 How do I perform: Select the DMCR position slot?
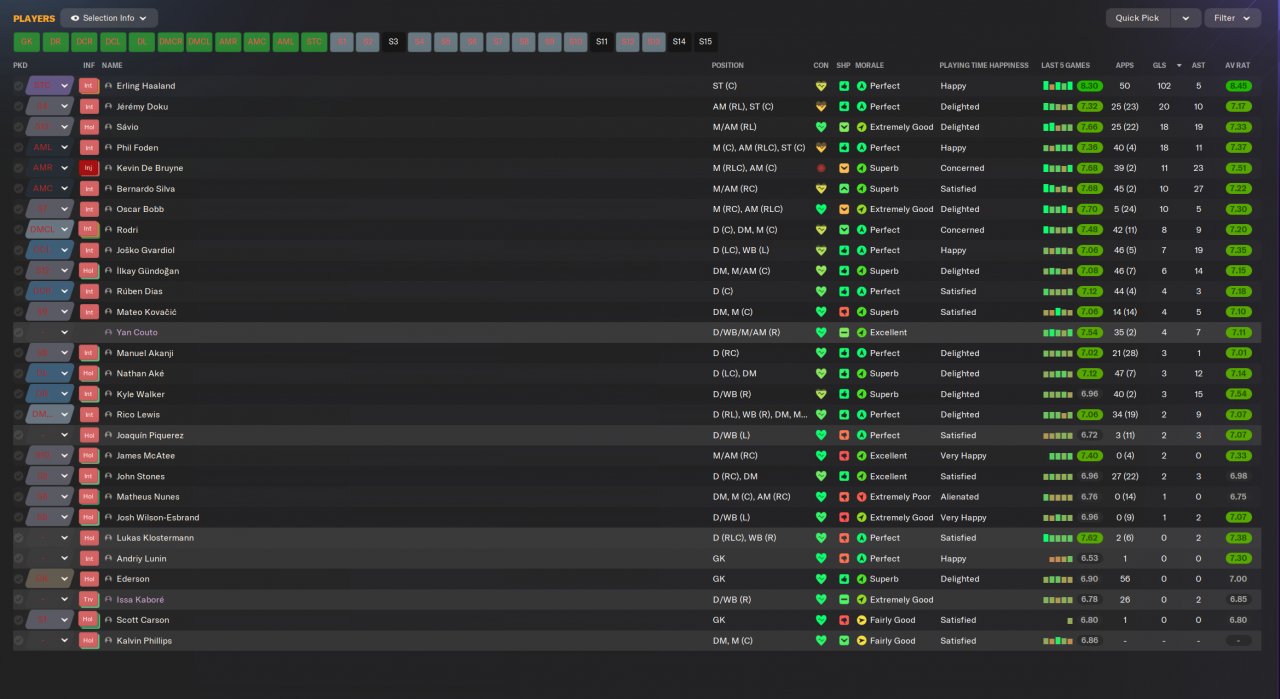[x=170, y=42]
